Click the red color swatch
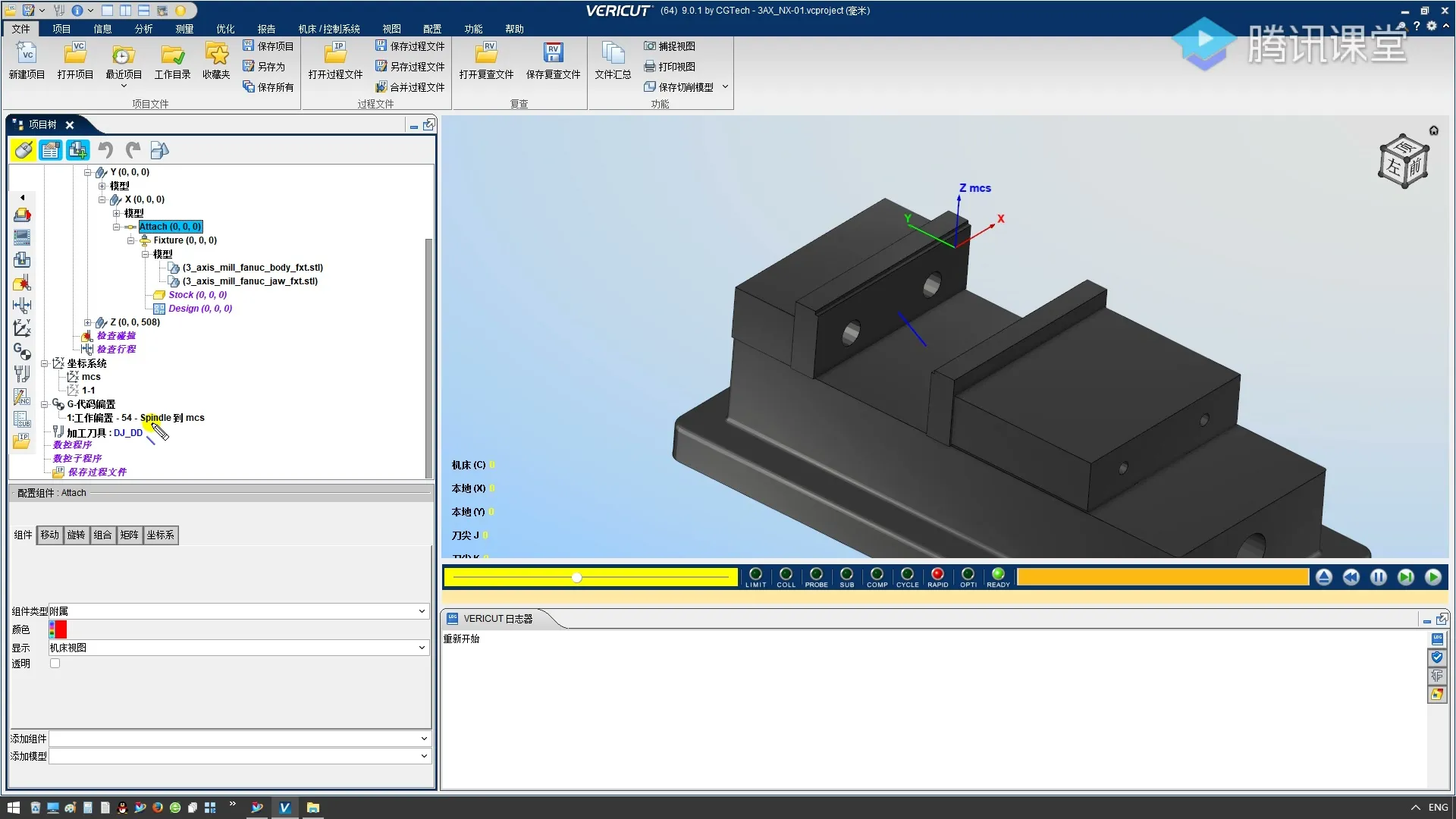The height and width of the screenshot is (819, 1456). 60,629
